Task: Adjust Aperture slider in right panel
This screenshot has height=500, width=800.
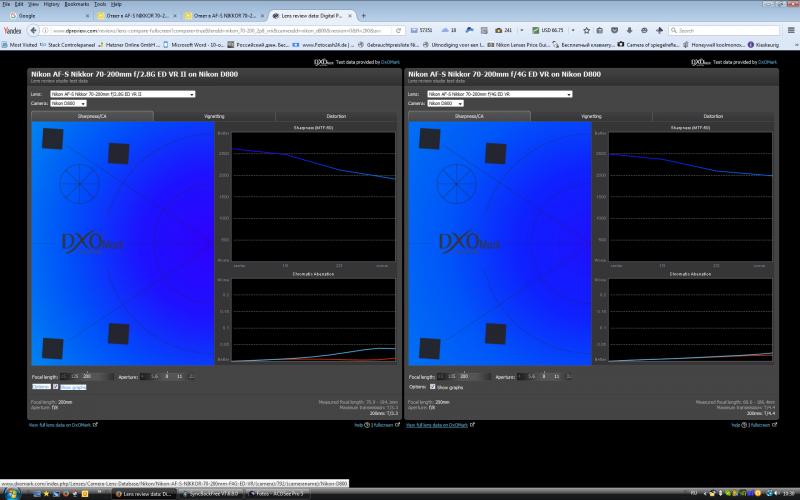Action: pyautogui.click(x=544, y=376)
